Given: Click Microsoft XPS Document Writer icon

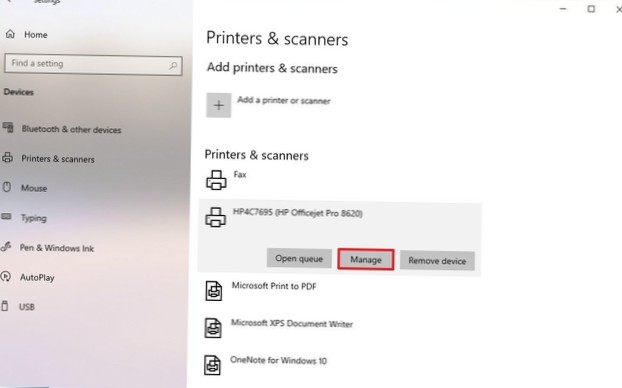Looking at the screenshot, I should click(x=213, y=328).
